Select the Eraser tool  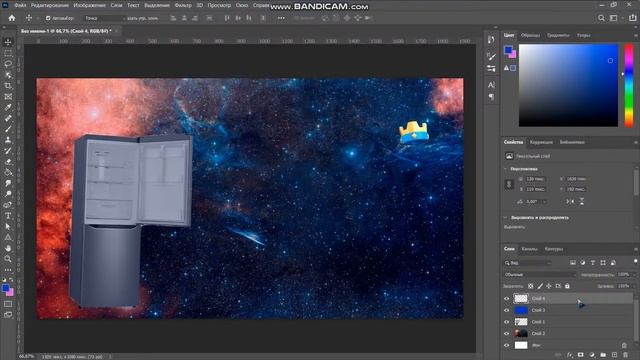click(8, 162)
